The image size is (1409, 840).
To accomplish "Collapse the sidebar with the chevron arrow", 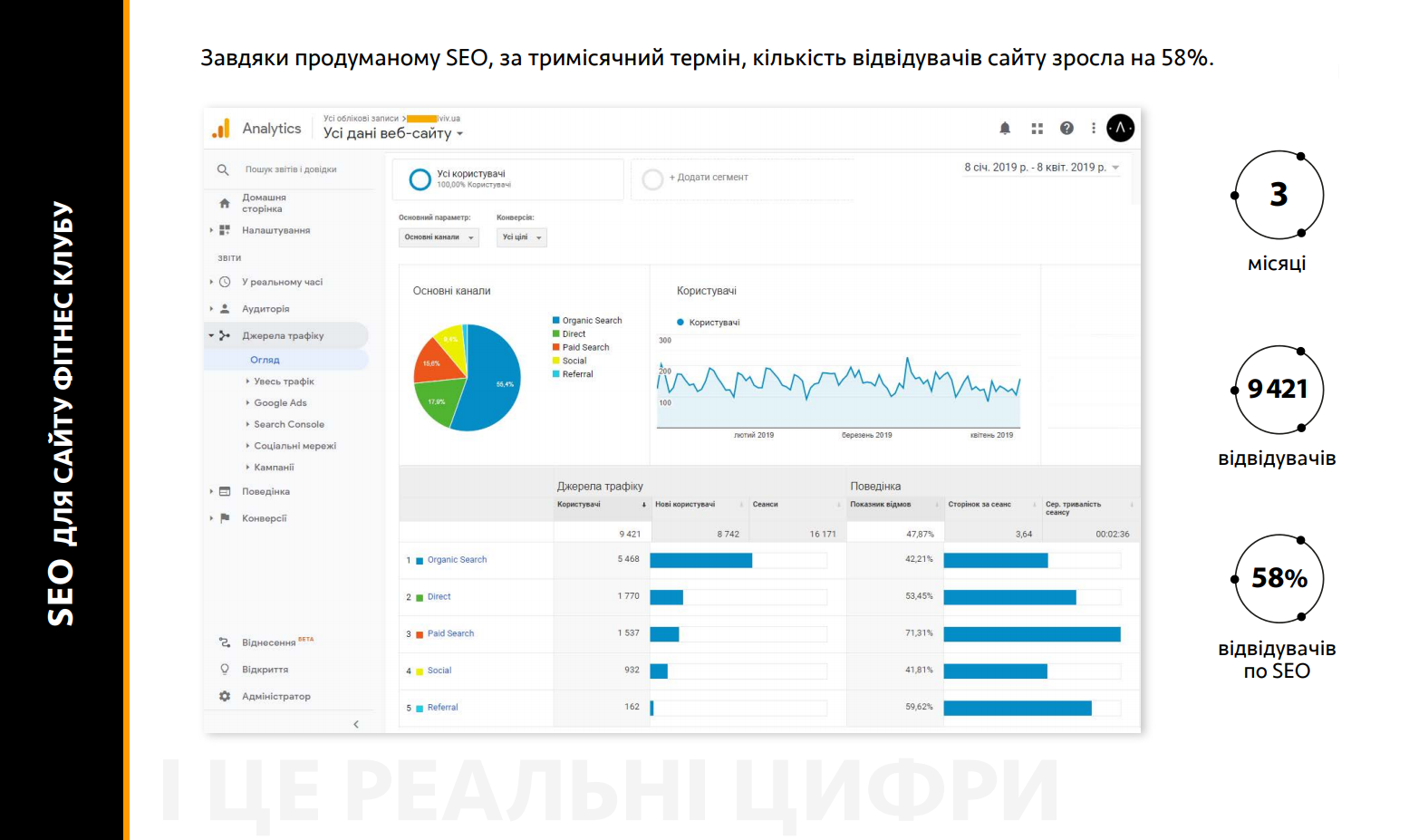I will tap(356, 724).
